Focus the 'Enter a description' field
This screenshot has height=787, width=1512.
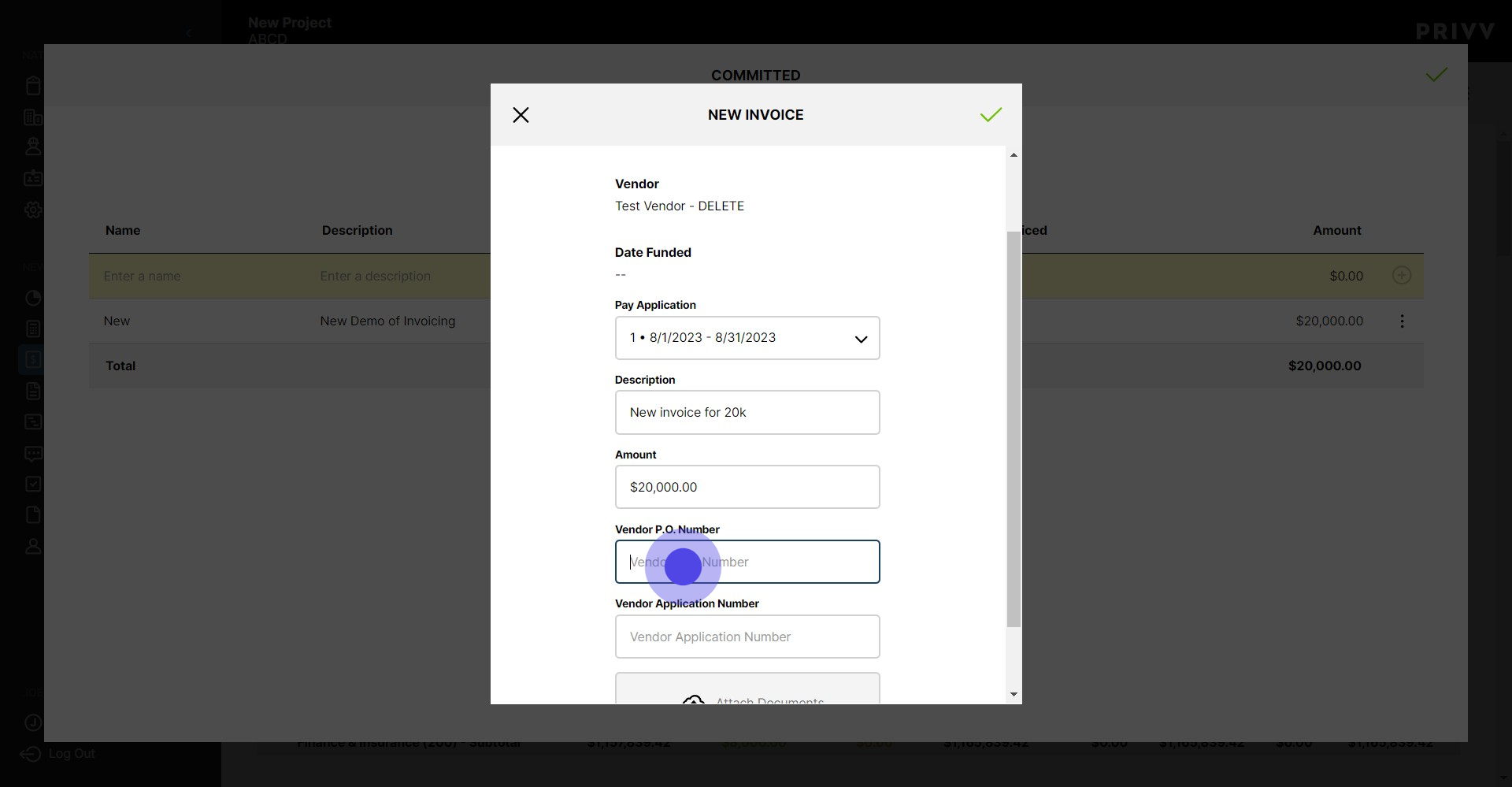[x=375, y=277]
